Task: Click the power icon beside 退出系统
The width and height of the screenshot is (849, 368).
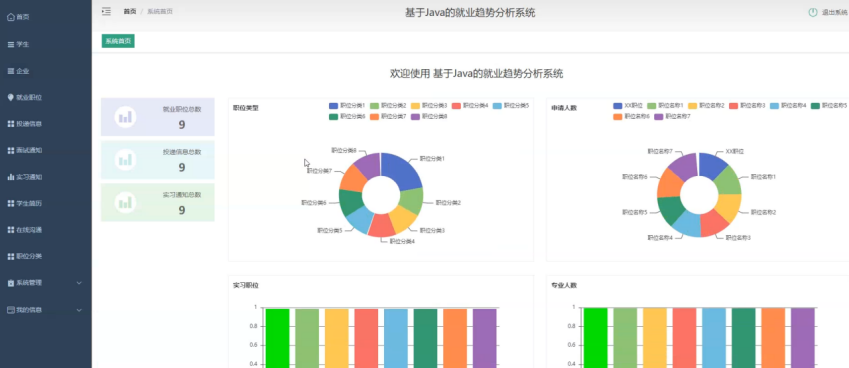Action: tap(812, 12)
